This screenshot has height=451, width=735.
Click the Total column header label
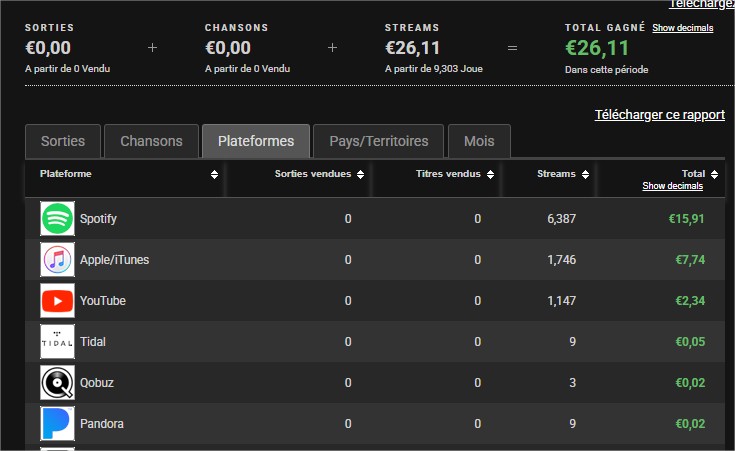coord(693,173)
